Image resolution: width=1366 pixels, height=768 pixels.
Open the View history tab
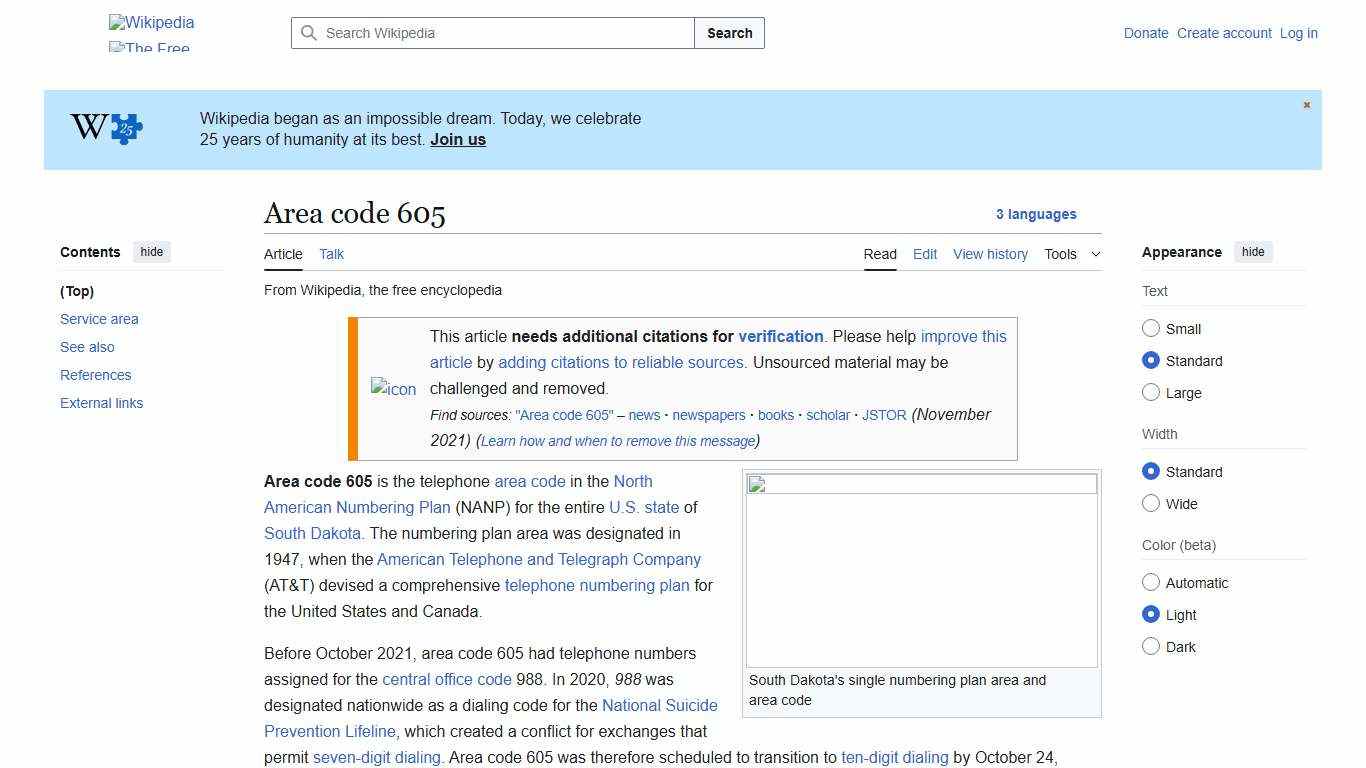990,254
